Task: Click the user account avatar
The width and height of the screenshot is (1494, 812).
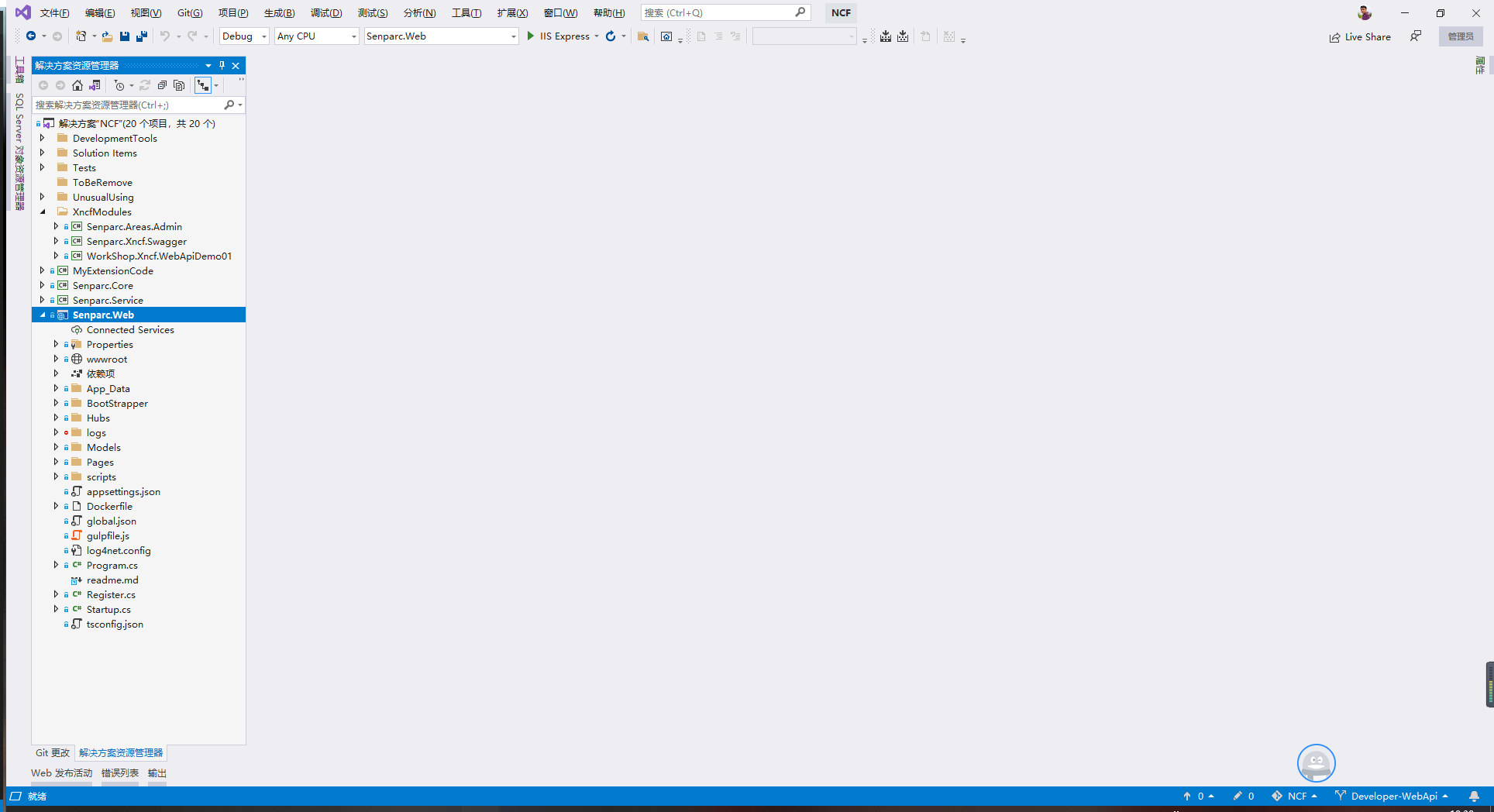Action: 1365,12
